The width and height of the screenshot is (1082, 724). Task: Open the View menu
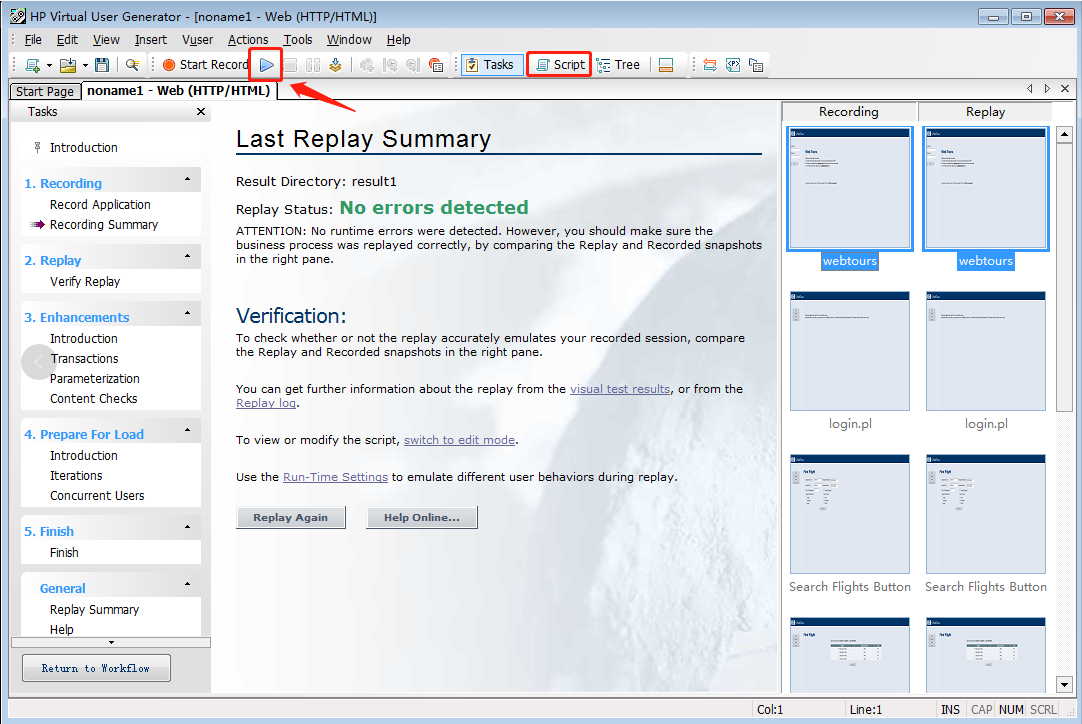106,39
